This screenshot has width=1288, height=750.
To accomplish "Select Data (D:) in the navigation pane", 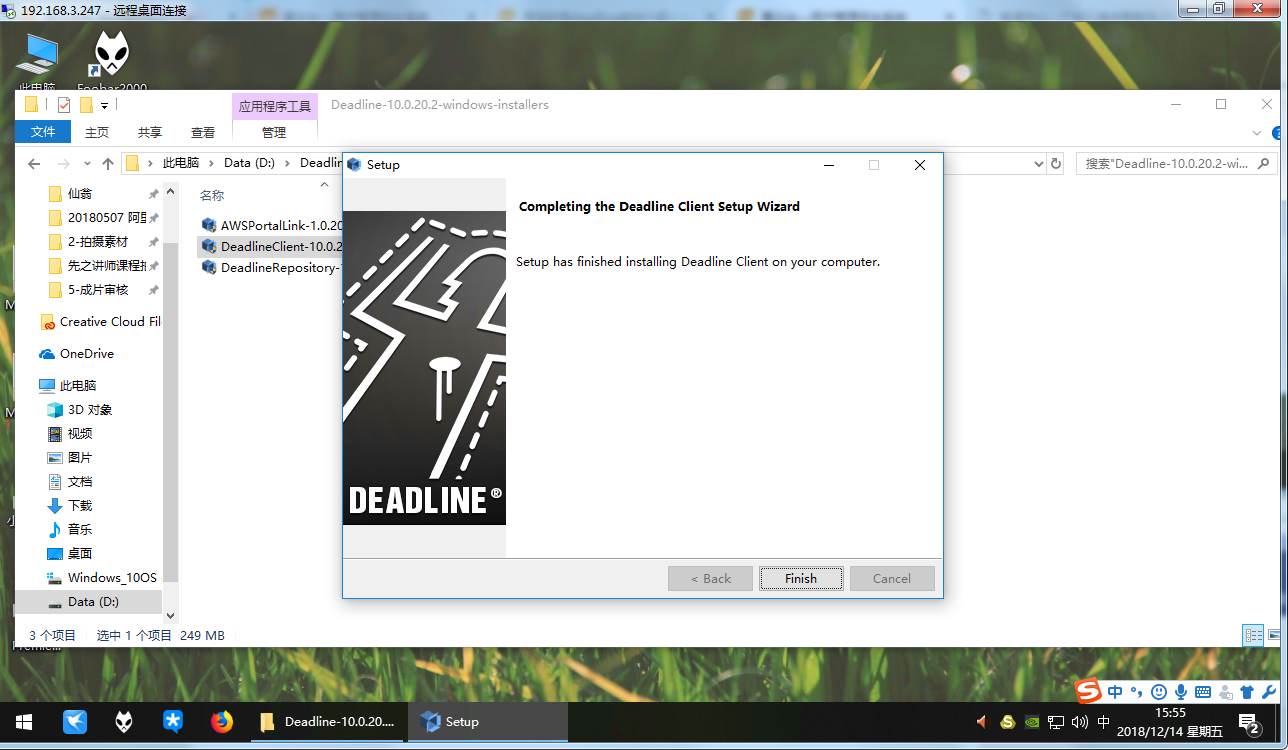I will pyautogui.click(x=93, y=601).
